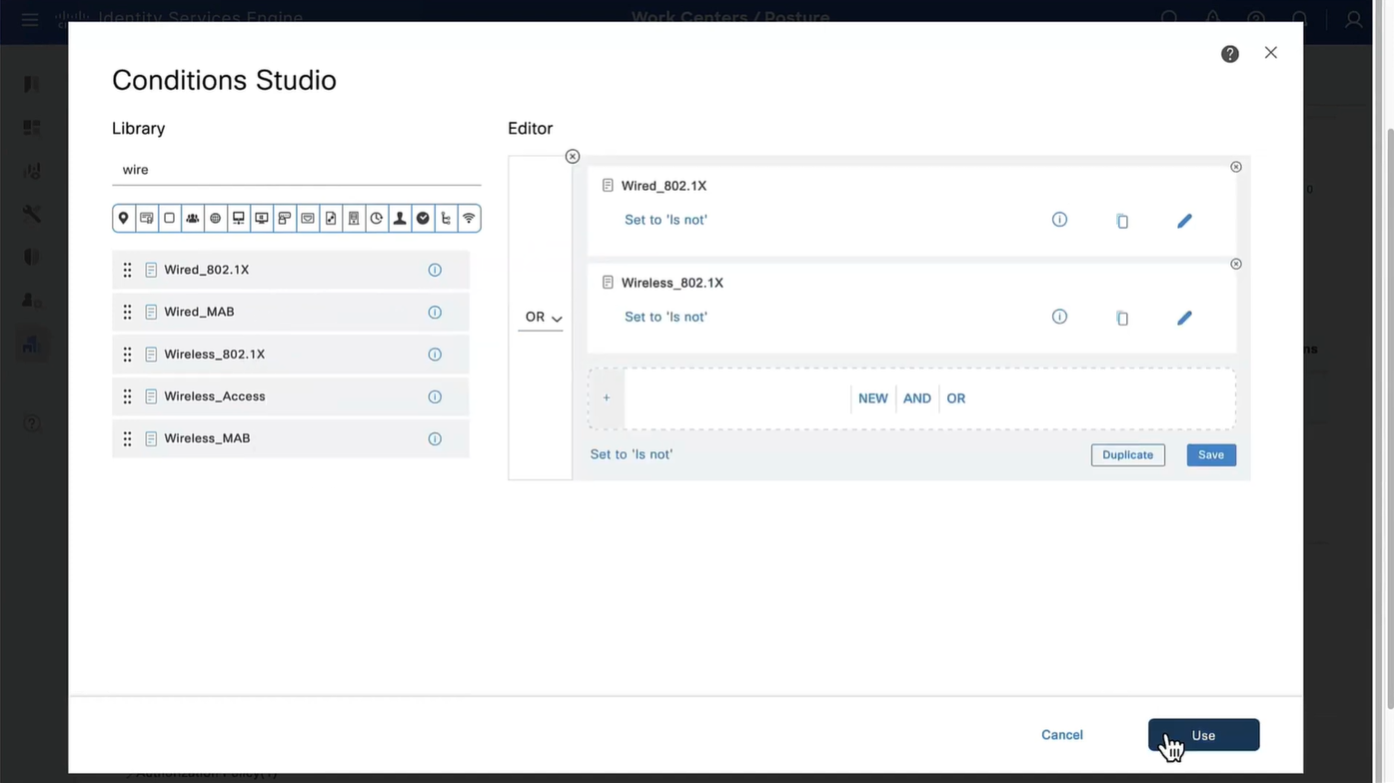
Task: Toggle 'Is not' on Wired_802.1X condition
Action: click(x=665, y=220)
